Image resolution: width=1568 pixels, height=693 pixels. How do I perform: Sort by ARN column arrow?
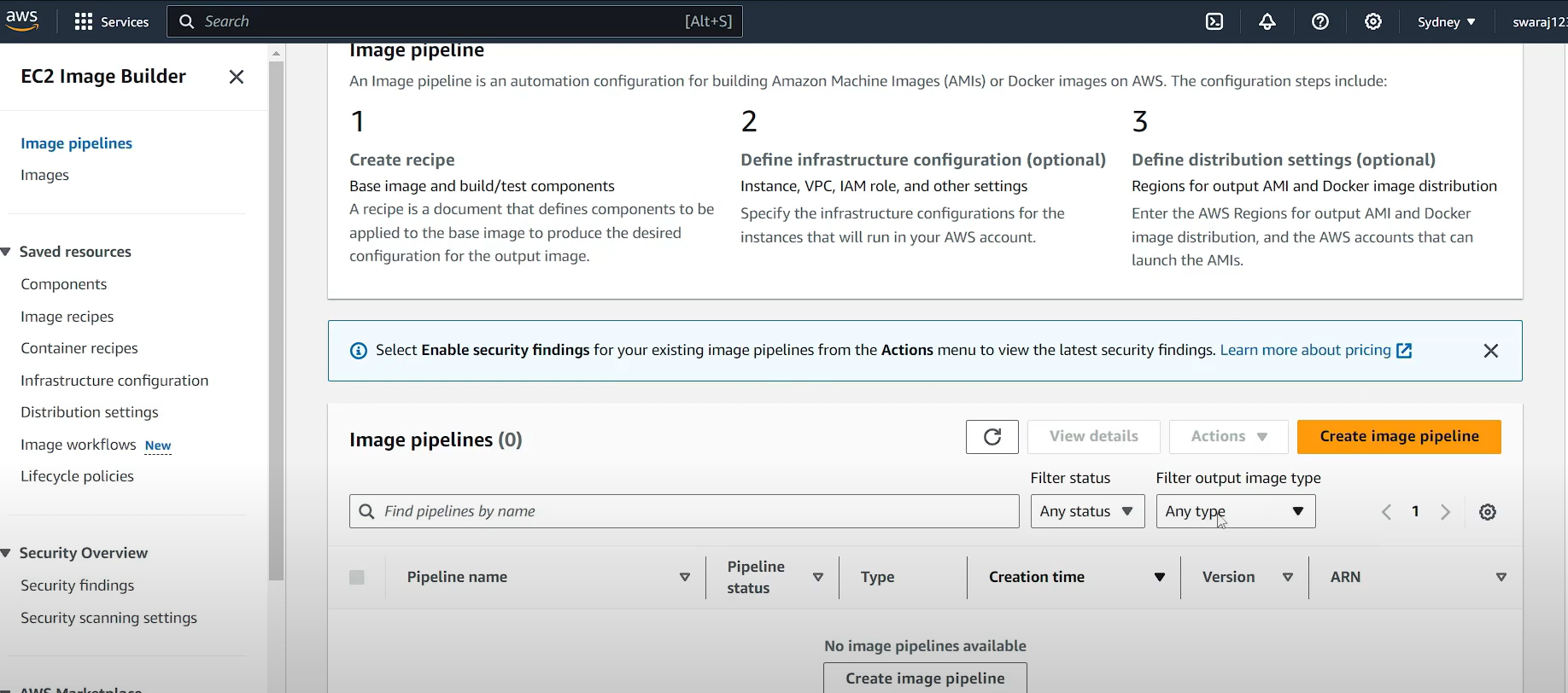coord(1501,578)
